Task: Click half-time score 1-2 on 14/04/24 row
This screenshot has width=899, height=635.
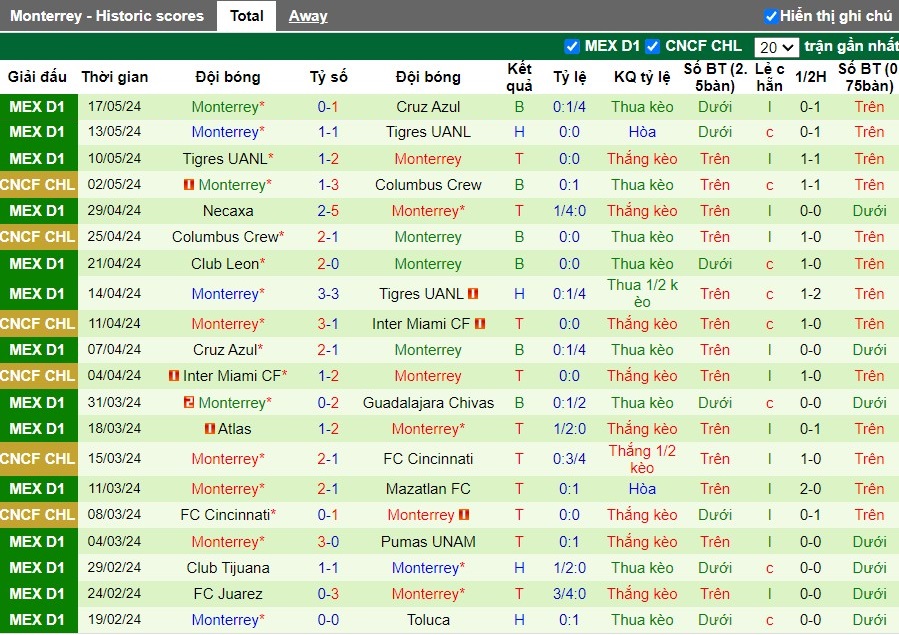Action: click(x=810, y=293)
